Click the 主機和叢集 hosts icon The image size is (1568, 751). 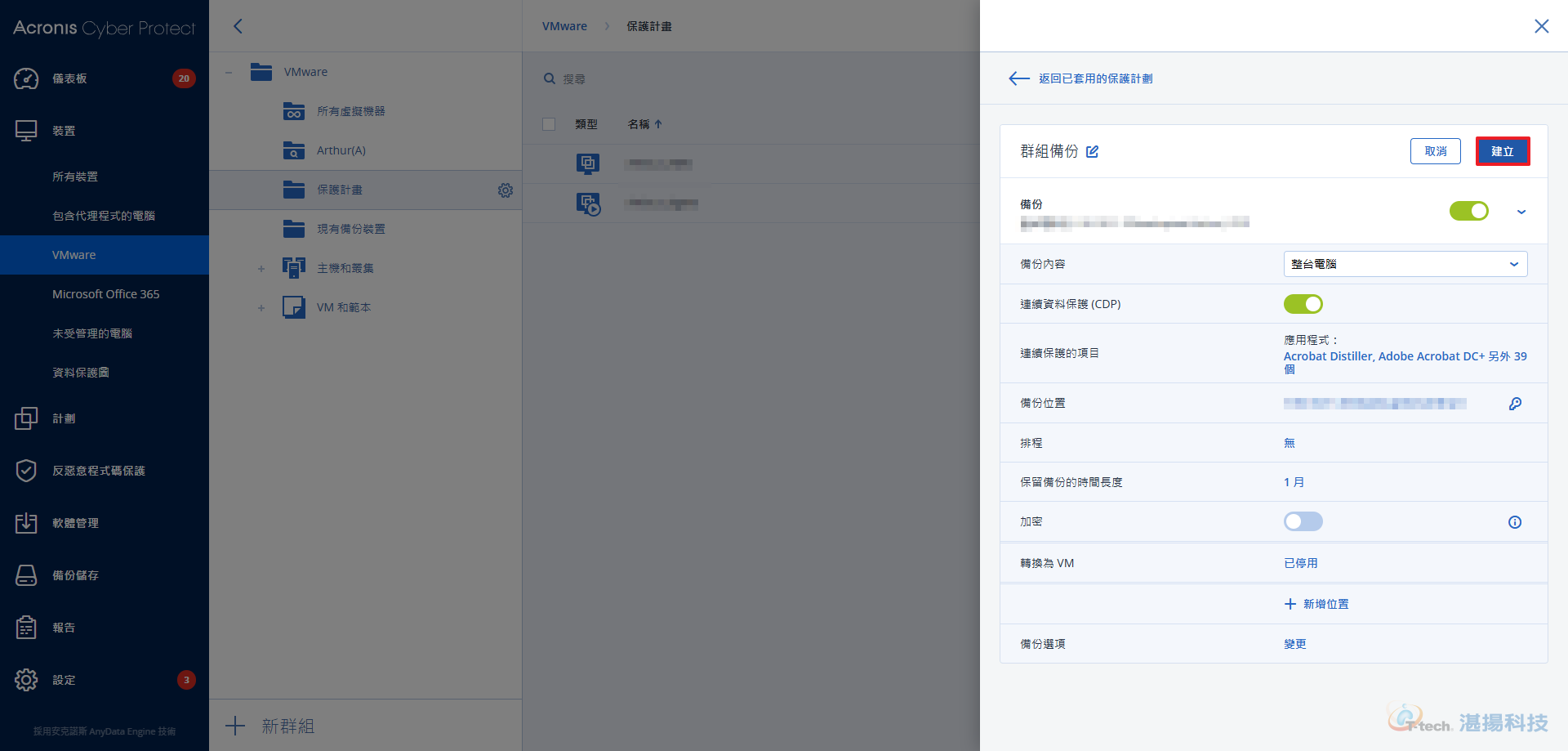click(294, 268)
